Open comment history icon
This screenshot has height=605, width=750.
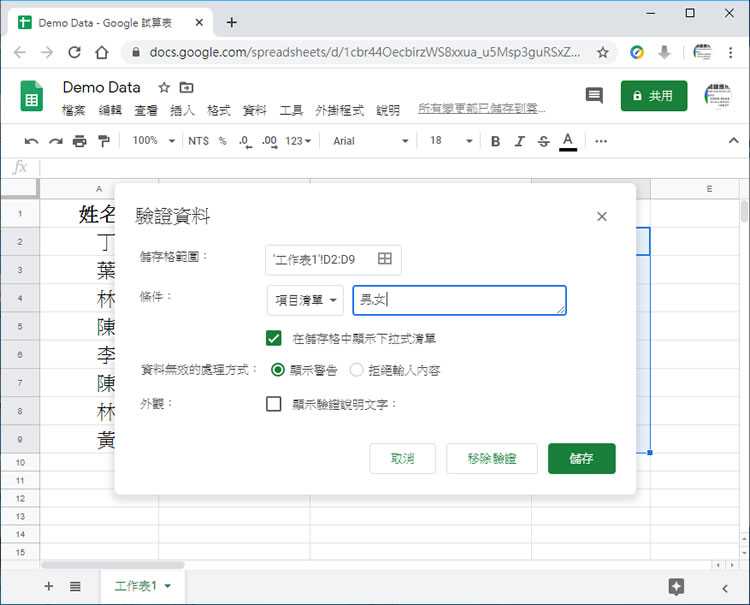coord(594,95)
